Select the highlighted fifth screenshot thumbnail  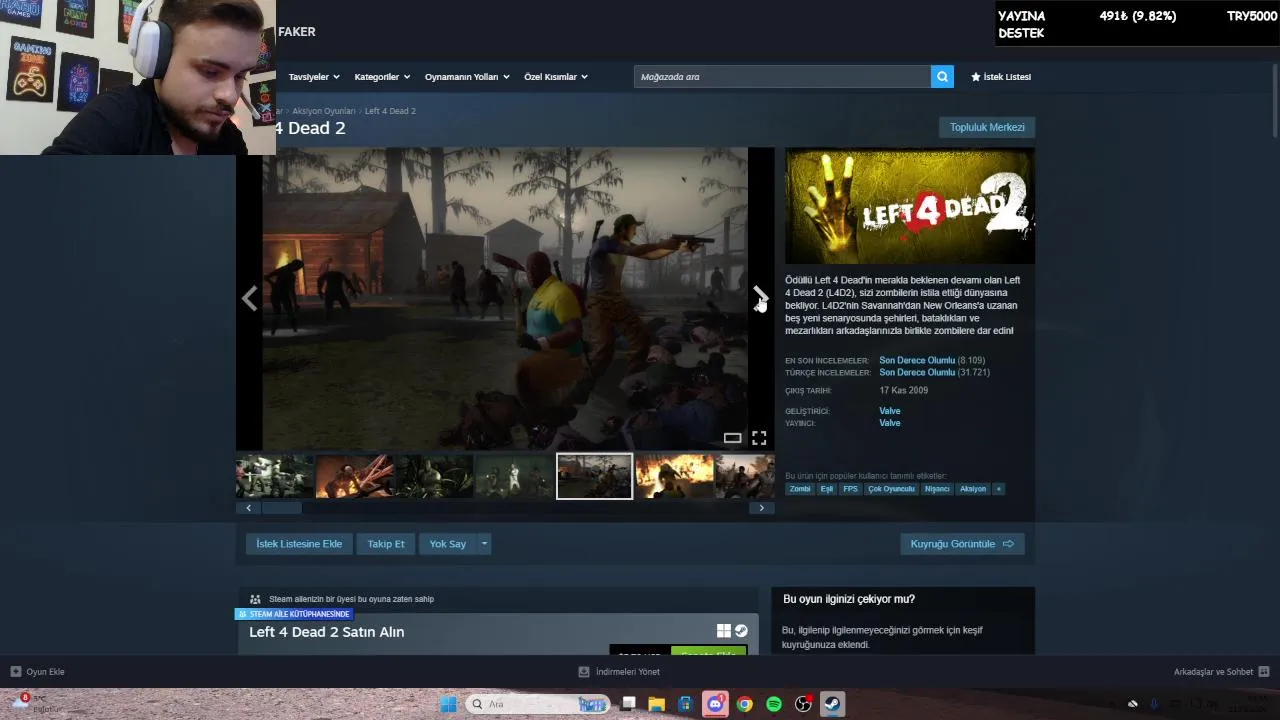pos(594,476)
